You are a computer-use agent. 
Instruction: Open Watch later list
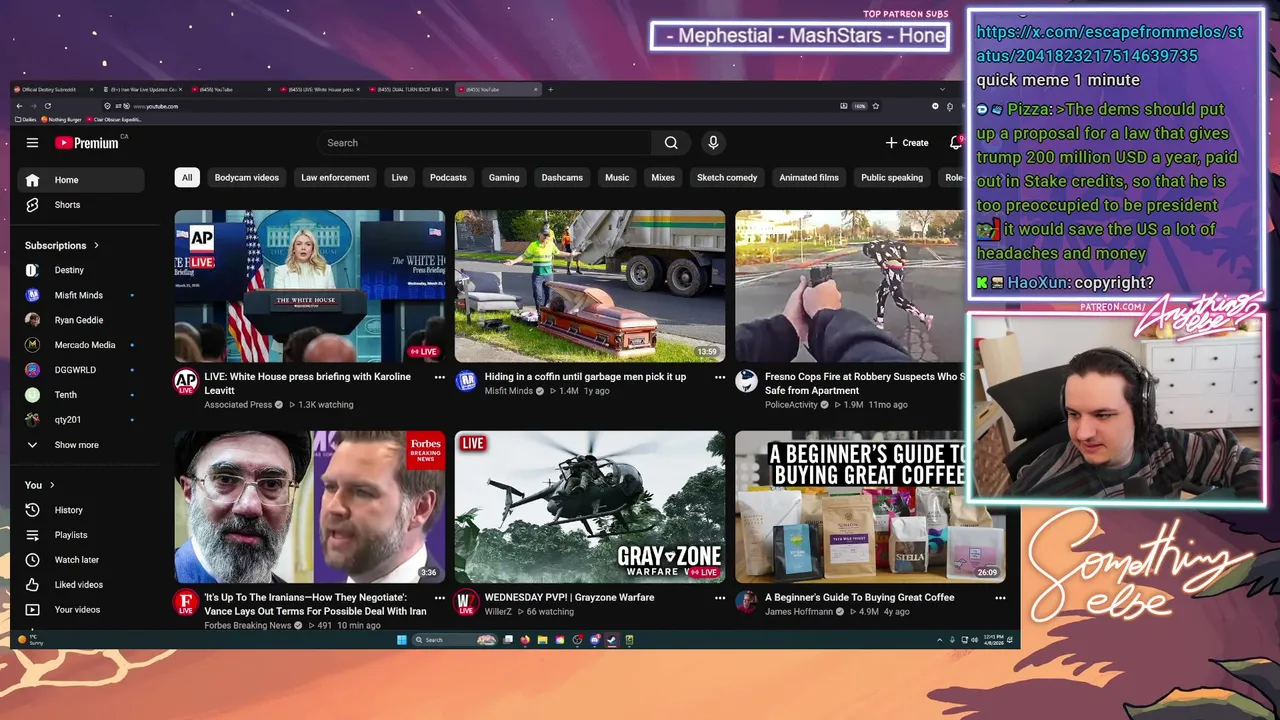point(81,560)
